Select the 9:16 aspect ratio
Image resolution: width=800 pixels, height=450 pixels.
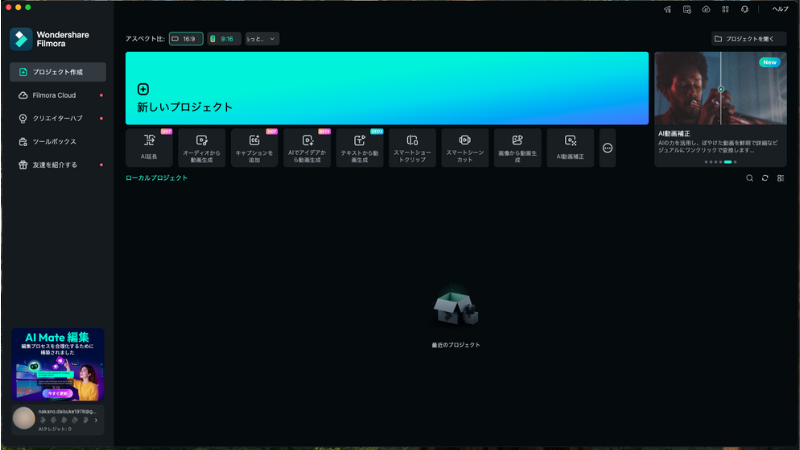[x=224, y=39]
